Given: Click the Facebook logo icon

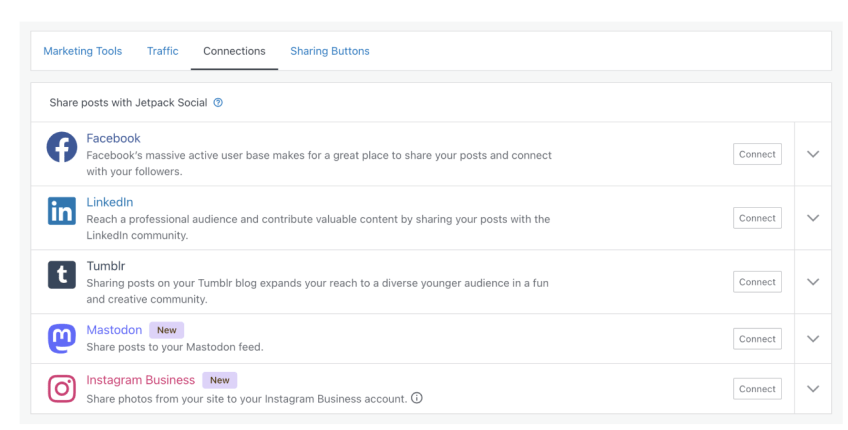Looking at the screenshot, I should pyautogui.click(x=62, y=148).
